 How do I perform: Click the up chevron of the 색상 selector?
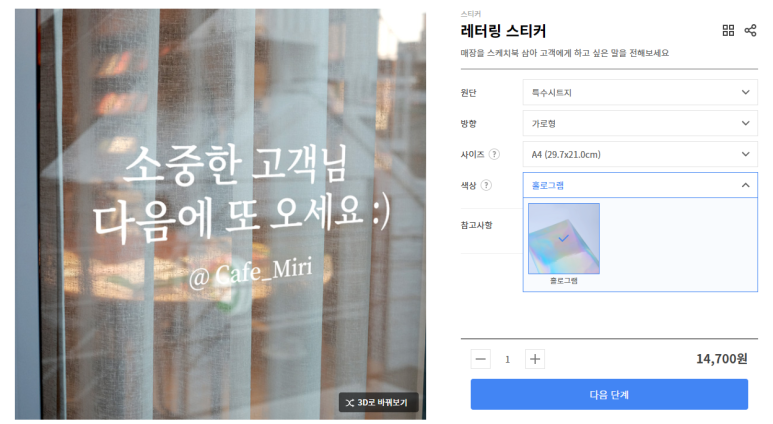[x=745, y=185]
